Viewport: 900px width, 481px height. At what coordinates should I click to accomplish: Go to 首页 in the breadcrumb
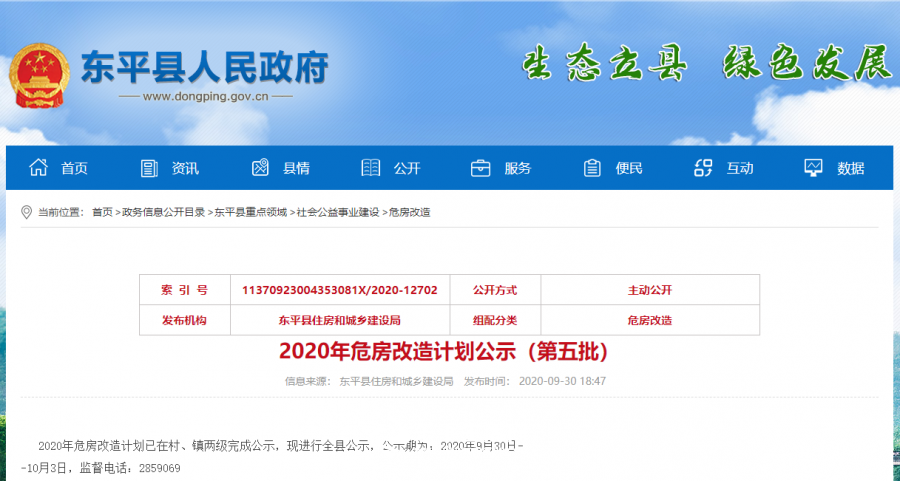pos(102,212)
